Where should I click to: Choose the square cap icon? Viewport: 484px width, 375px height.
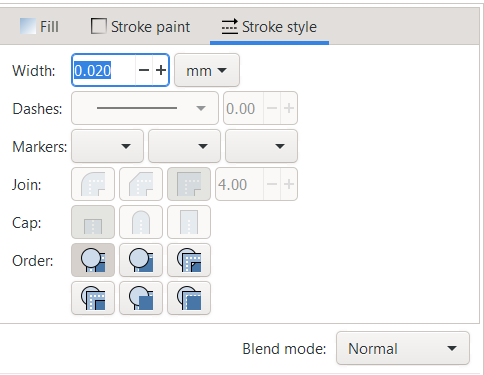coord(189,222)
